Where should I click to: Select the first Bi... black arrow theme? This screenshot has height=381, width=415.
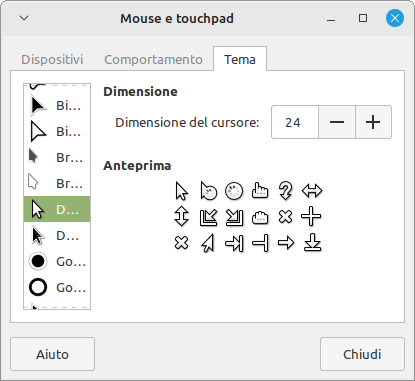[57, 106]
